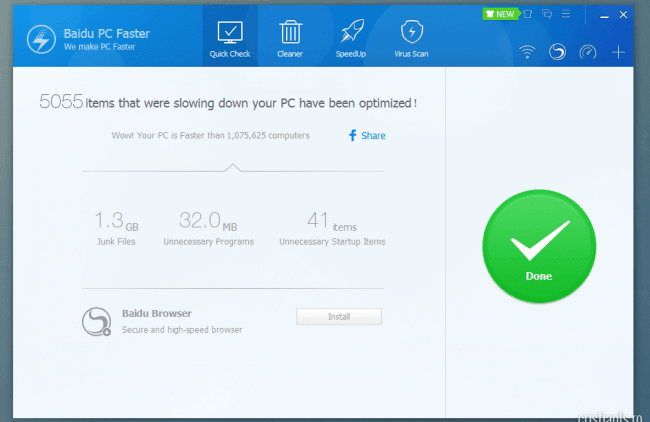Image resolution: width=650 pixels, height=422 pixels.
Task: Open the feedback chat bubble icon
Action: [547, 14]
